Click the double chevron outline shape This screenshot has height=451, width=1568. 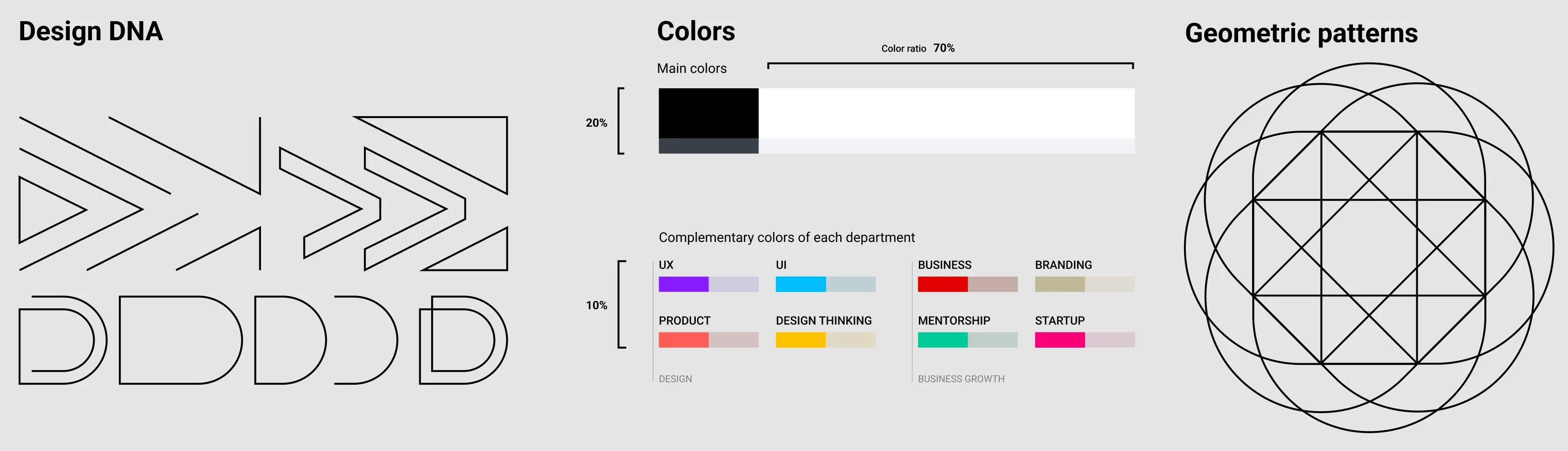373,208
